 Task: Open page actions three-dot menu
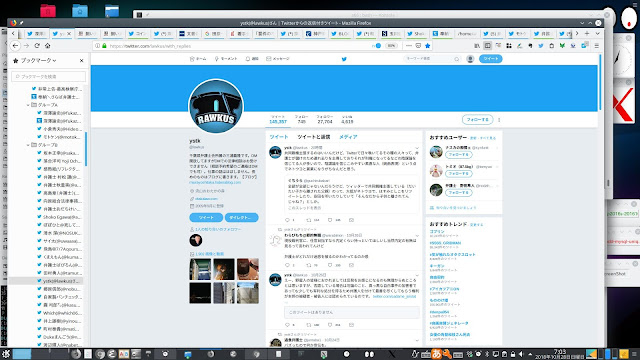click(409, 46)
